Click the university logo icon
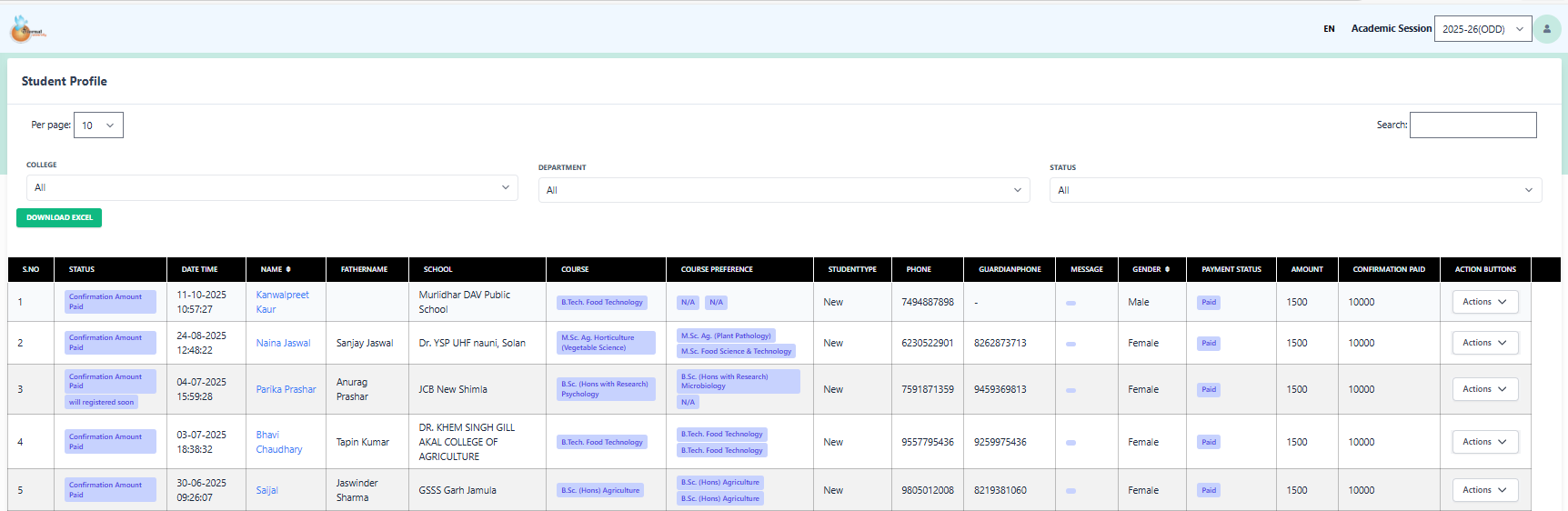This screenshot has width=1568, height=511. 26,30
